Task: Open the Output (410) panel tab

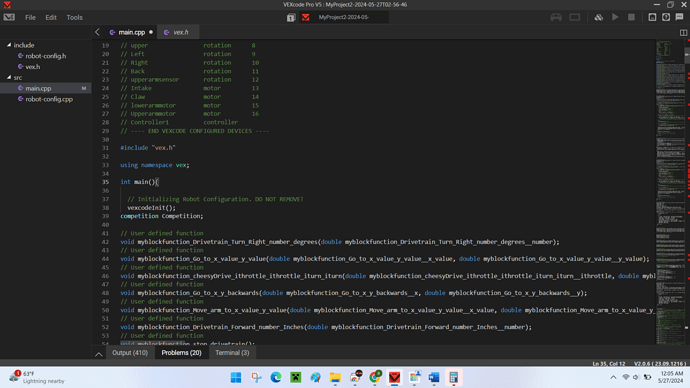Action: [130, 353]
